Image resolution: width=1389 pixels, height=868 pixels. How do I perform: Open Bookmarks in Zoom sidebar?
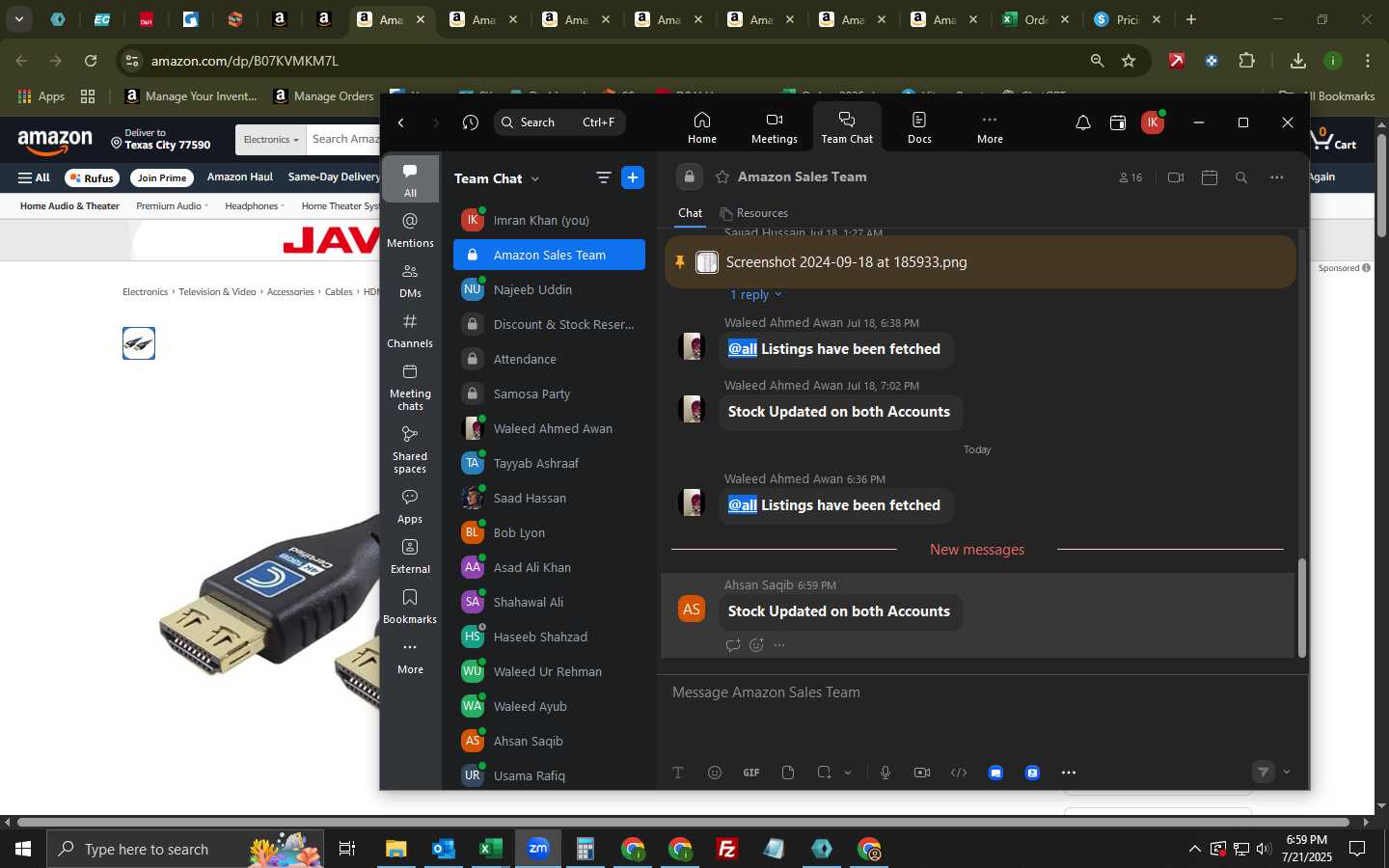(410, 606)
